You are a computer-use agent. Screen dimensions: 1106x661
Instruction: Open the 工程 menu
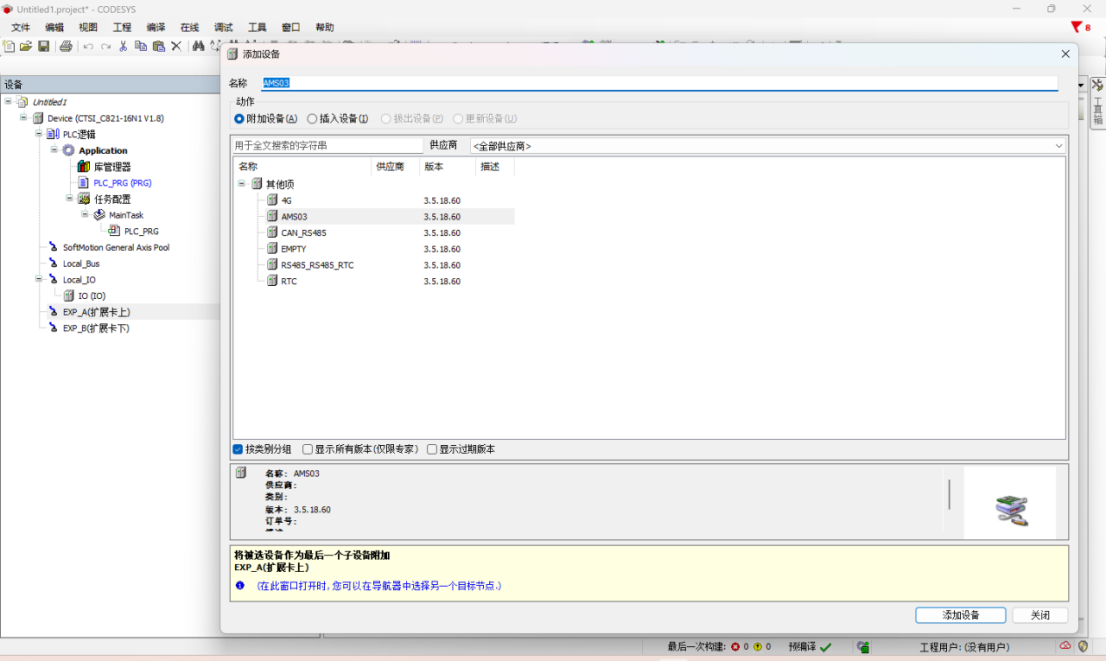coord(122,28)
